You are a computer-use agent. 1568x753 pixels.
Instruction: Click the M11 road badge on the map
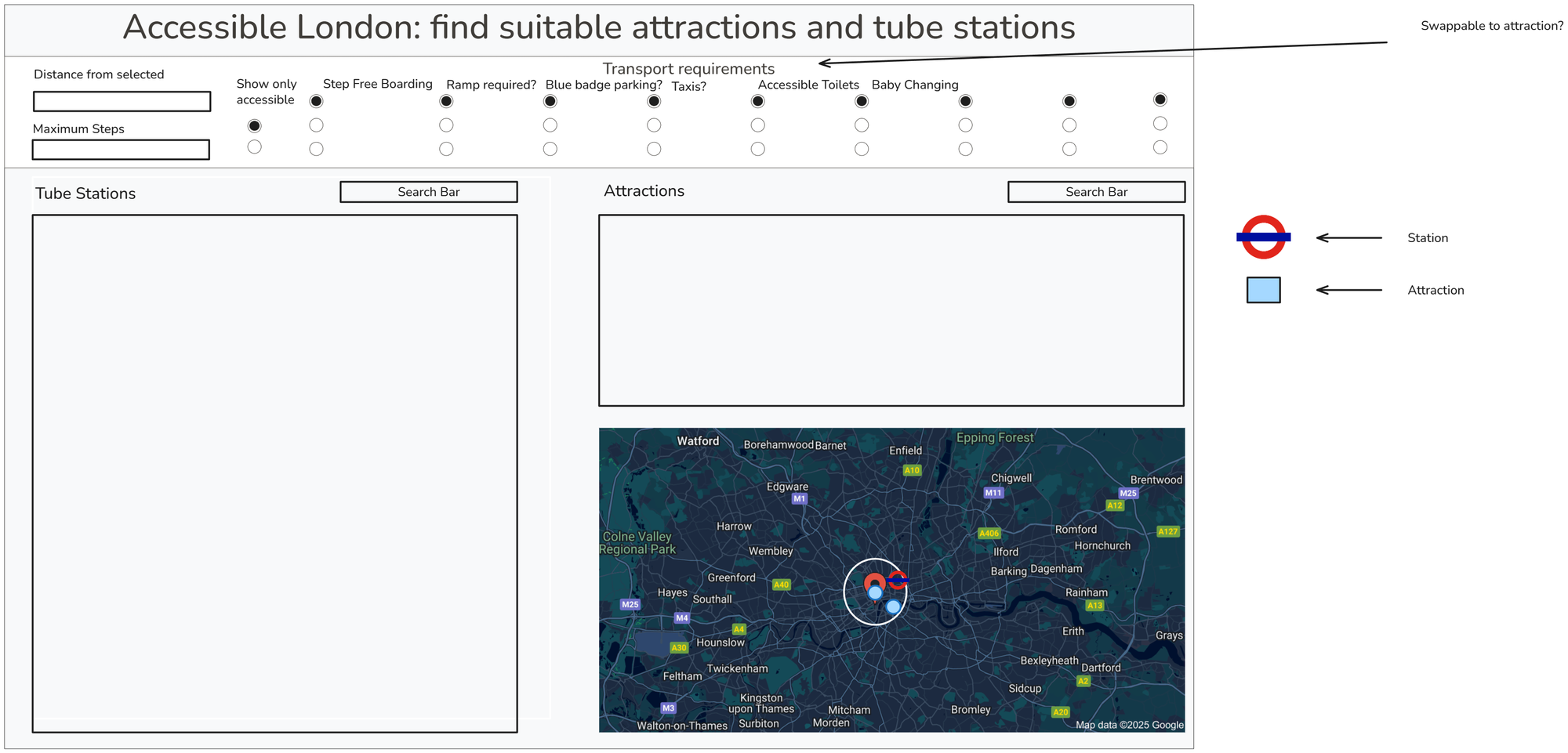993,493
